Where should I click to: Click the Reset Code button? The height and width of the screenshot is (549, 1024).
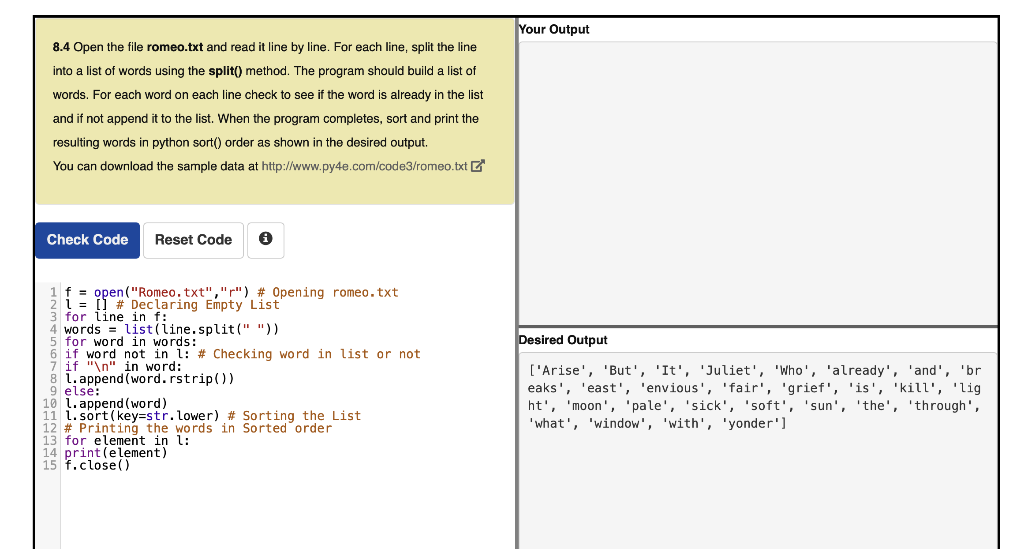pos(193,240)
